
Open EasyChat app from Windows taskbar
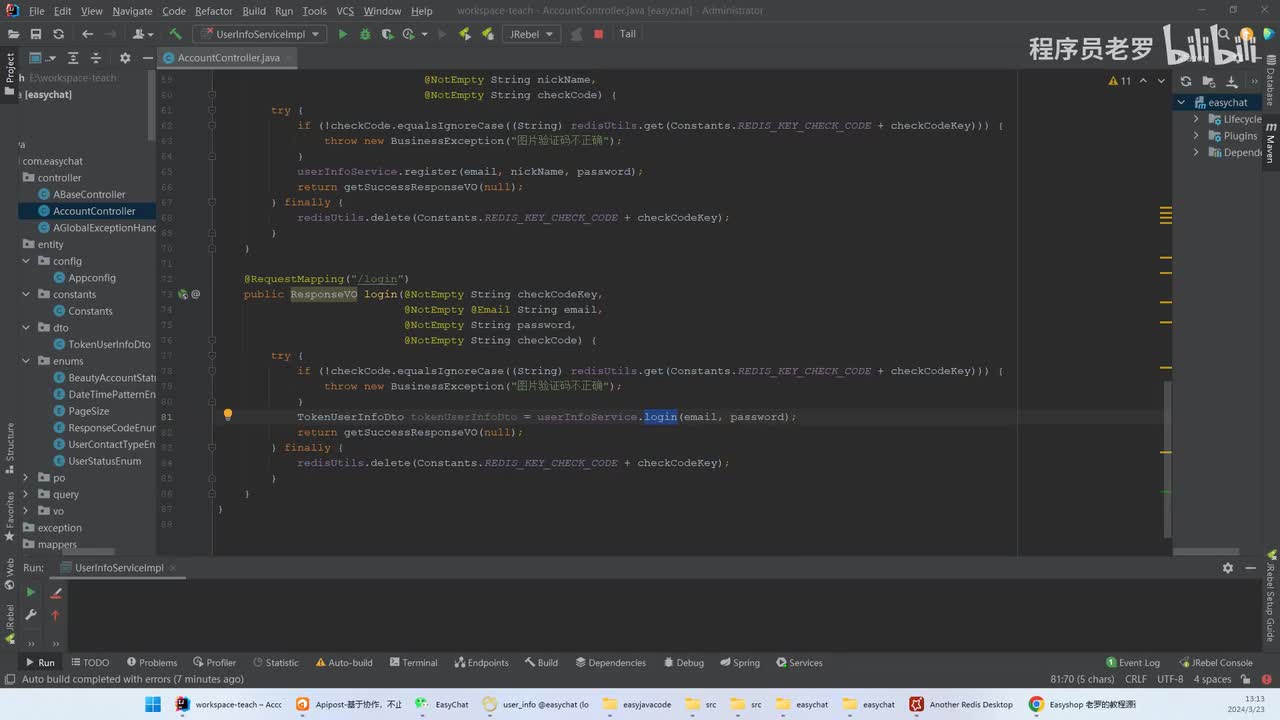pyautogui.click(x=442, y=704)
